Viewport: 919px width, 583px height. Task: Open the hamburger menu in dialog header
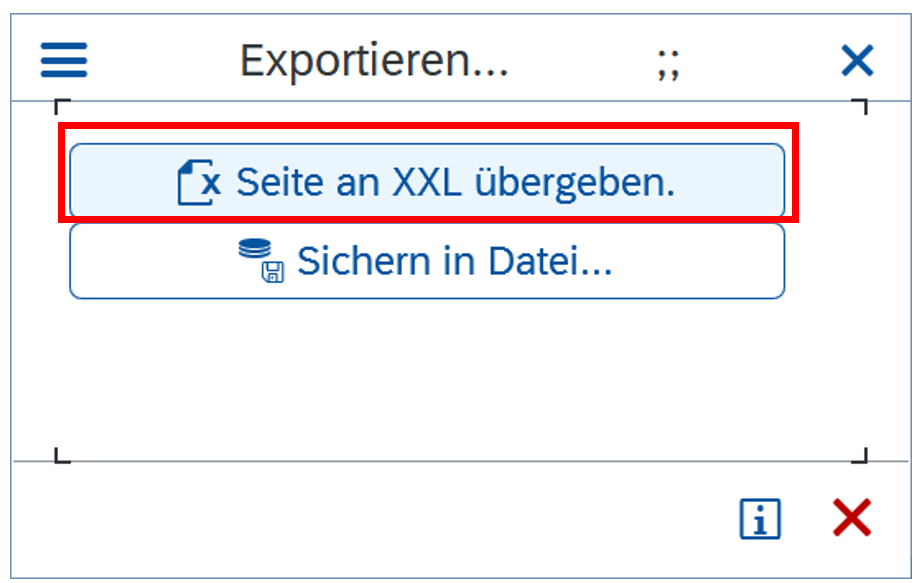(x=64, y=61)
